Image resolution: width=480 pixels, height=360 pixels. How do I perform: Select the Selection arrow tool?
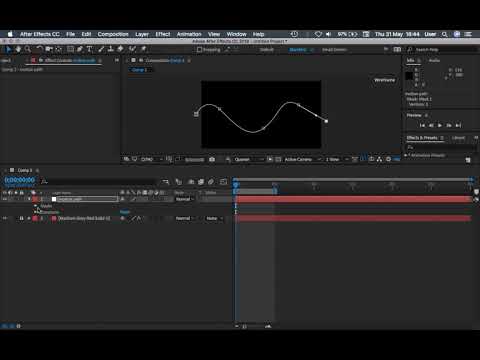(8, 49)
